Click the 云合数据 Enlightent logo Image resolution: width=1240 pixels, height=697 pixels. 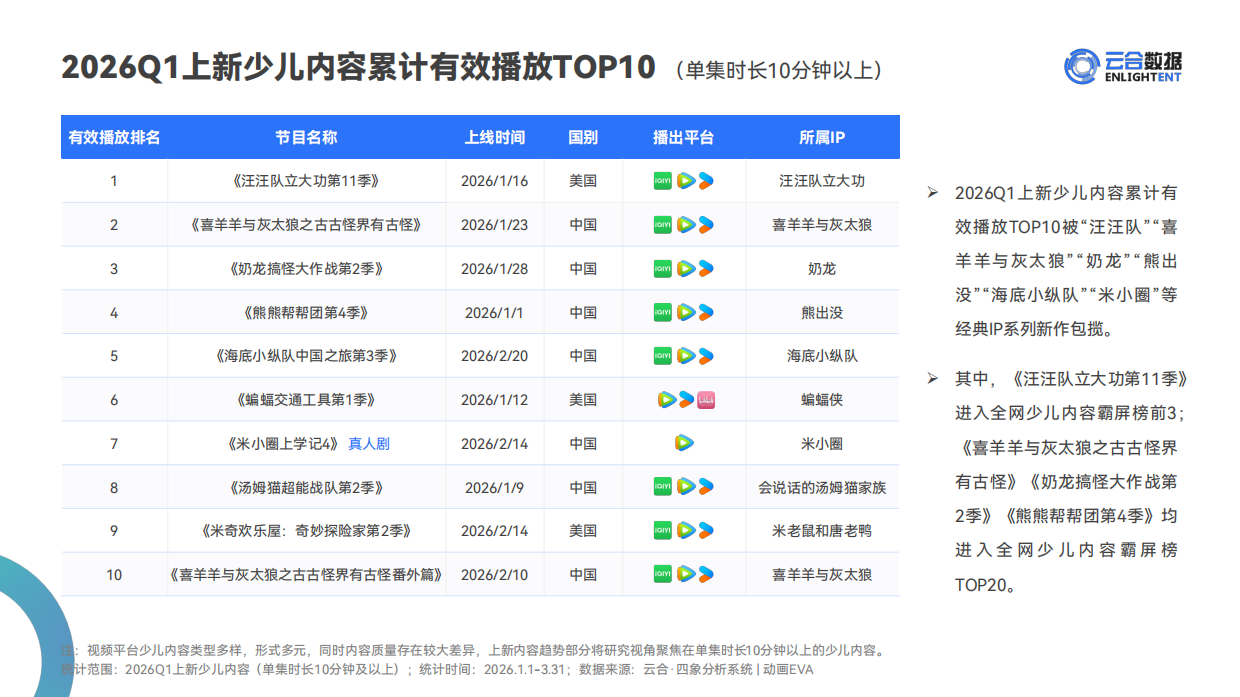click(x=1122, y=66)
